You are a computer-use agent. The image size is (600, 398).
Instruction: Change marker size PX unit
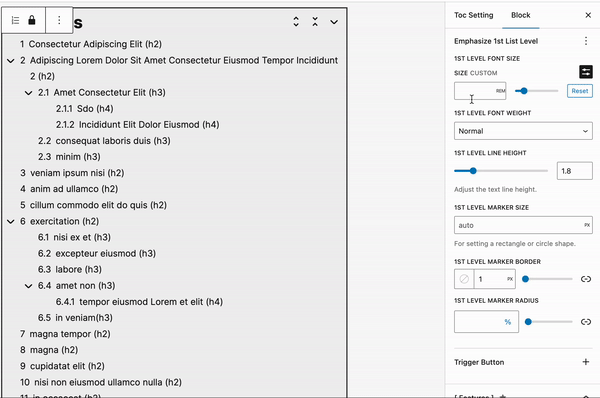(587, 225)
